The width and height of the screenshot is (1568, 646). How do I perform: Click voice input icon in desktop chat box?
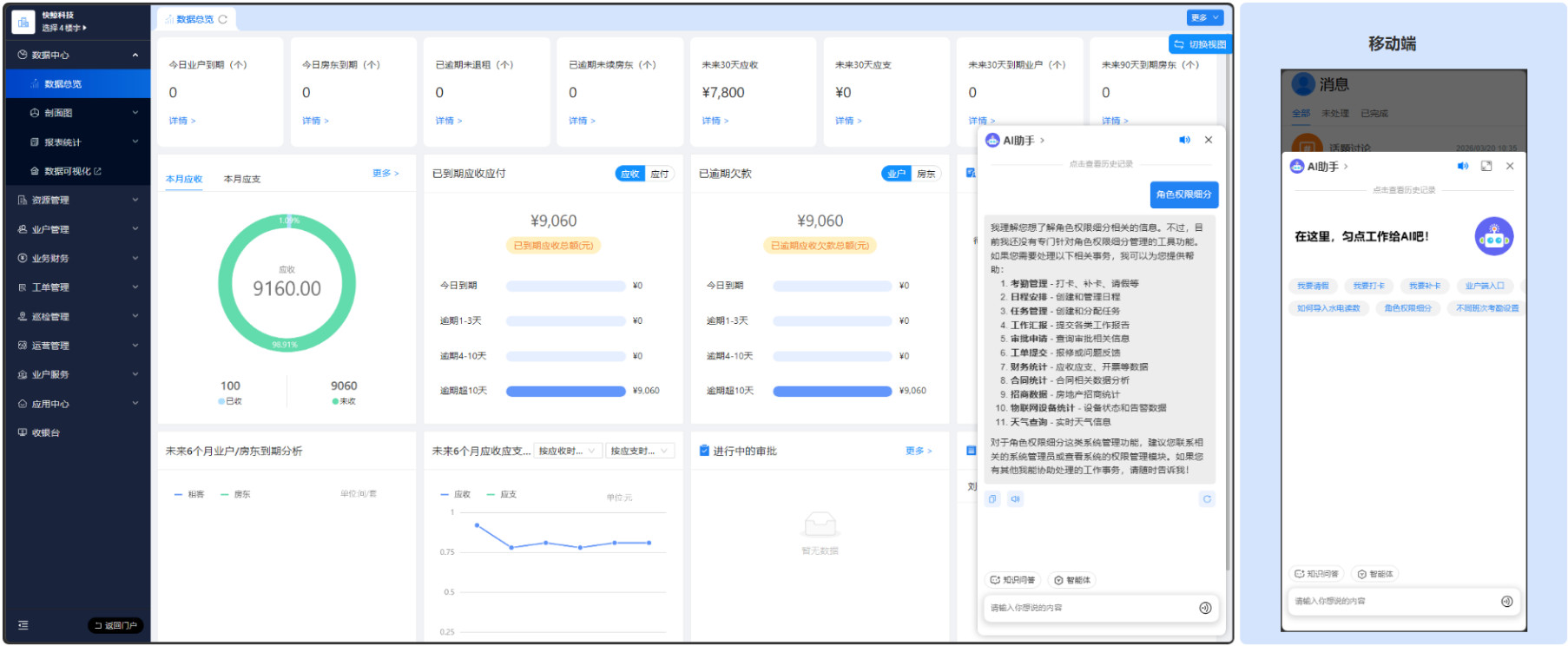tap(1204, 608)
